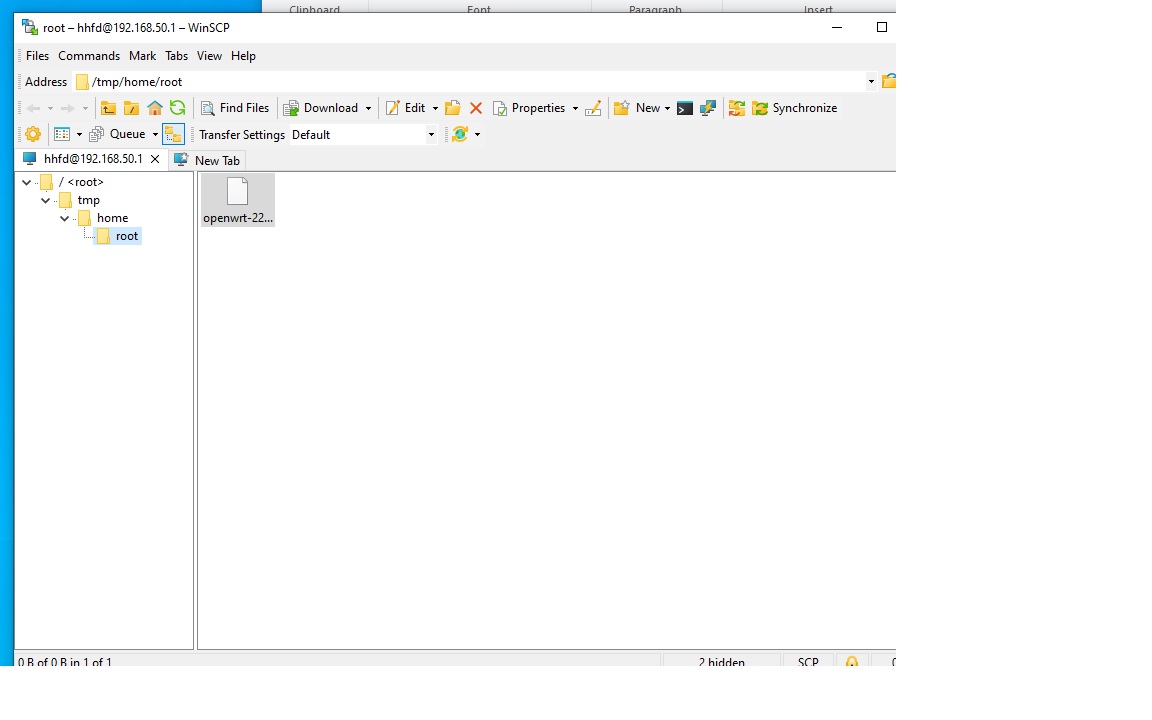Go up to parent directory
This screenshot has width=1152, height=720.
[x=108, y=107]
